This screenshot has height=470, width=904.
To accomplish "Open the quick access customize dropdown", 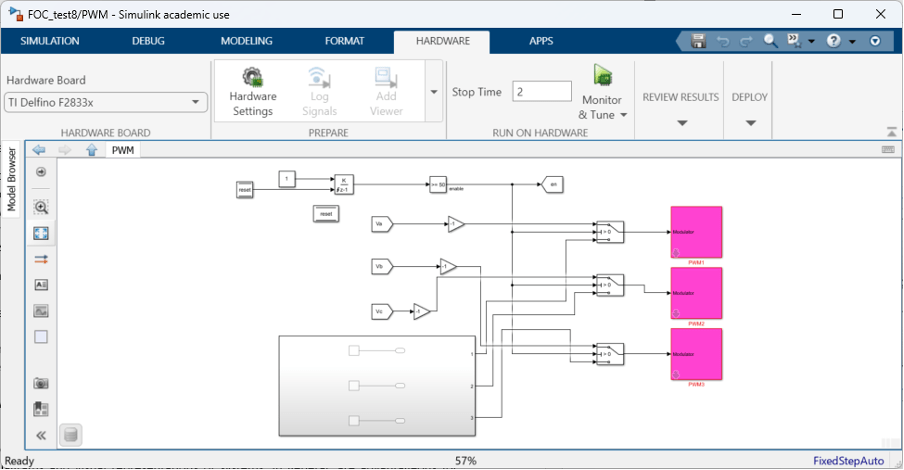I will click(x=875, y=41).
